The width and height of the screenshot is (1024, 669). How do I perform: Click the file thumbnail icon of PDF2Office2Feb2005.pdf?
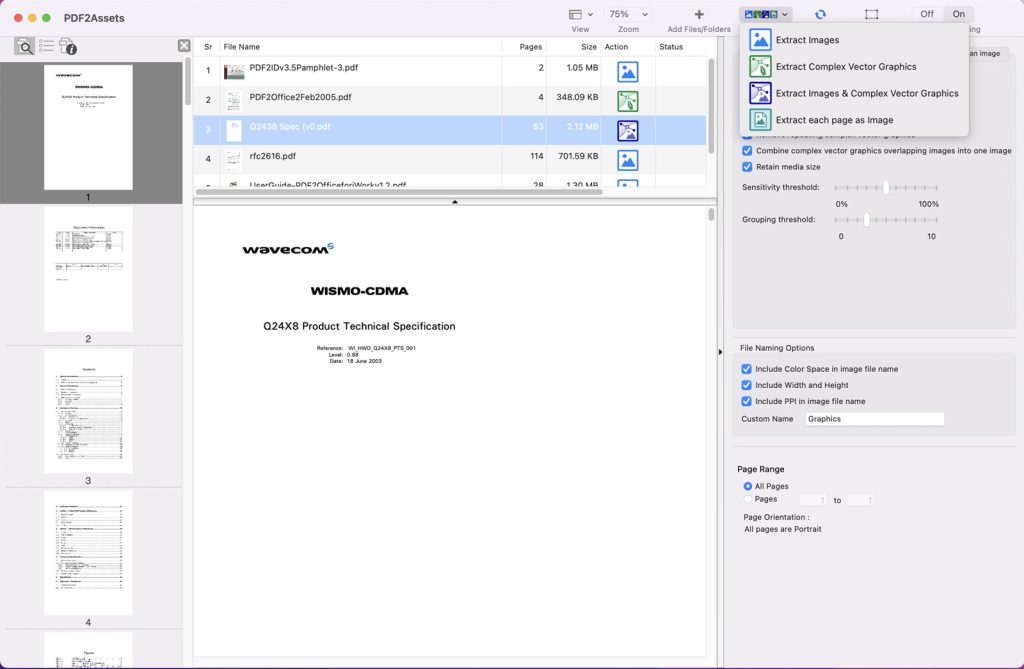pos(234,101)
